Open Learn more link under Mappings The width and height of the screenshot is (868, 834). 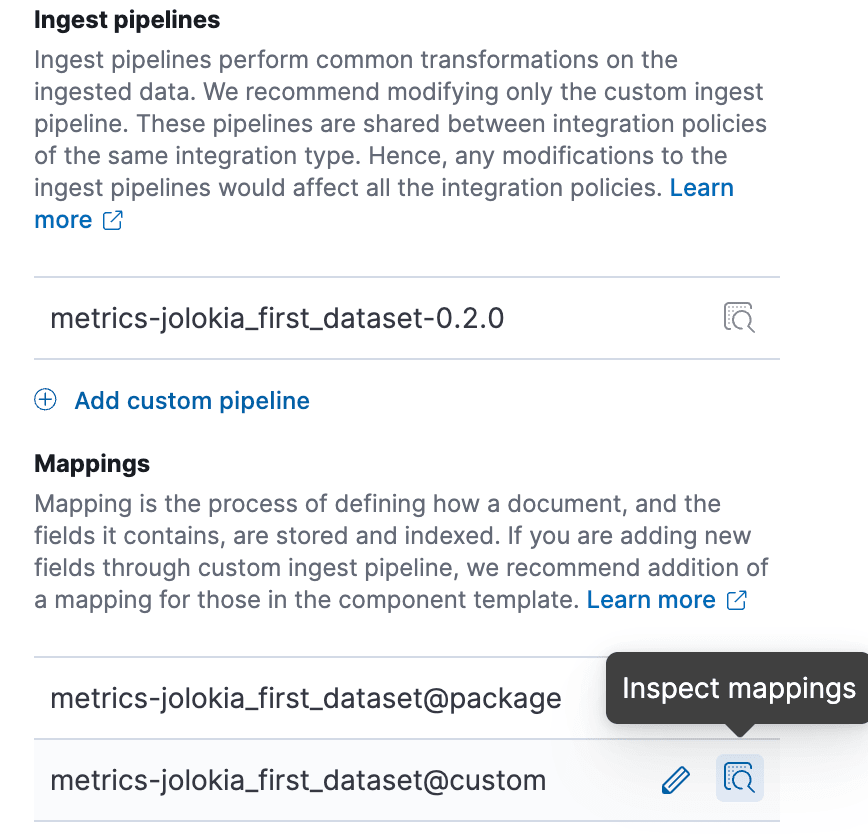tap(651, 600)
